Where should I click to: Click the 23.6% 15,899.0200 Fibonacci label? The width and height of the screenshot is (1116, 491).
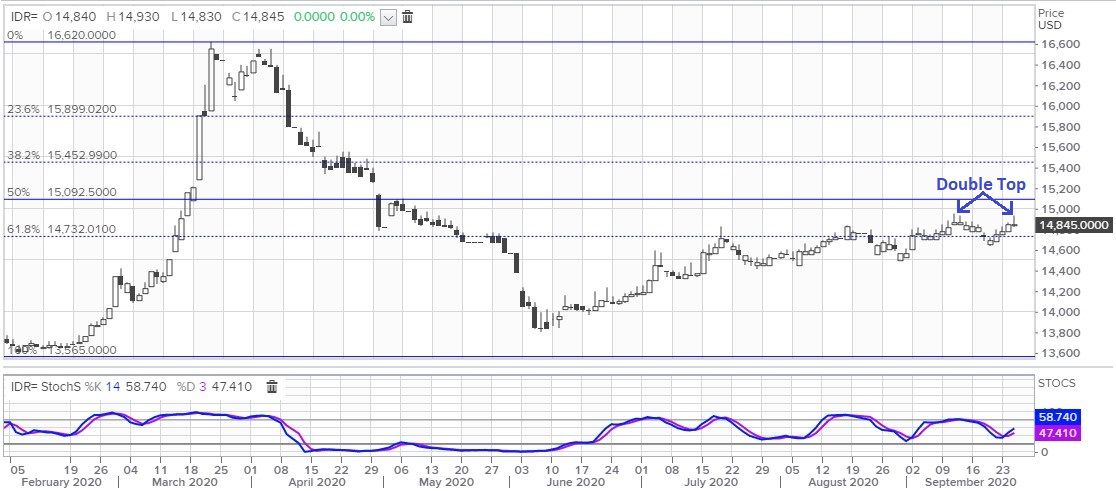point(62,110)
